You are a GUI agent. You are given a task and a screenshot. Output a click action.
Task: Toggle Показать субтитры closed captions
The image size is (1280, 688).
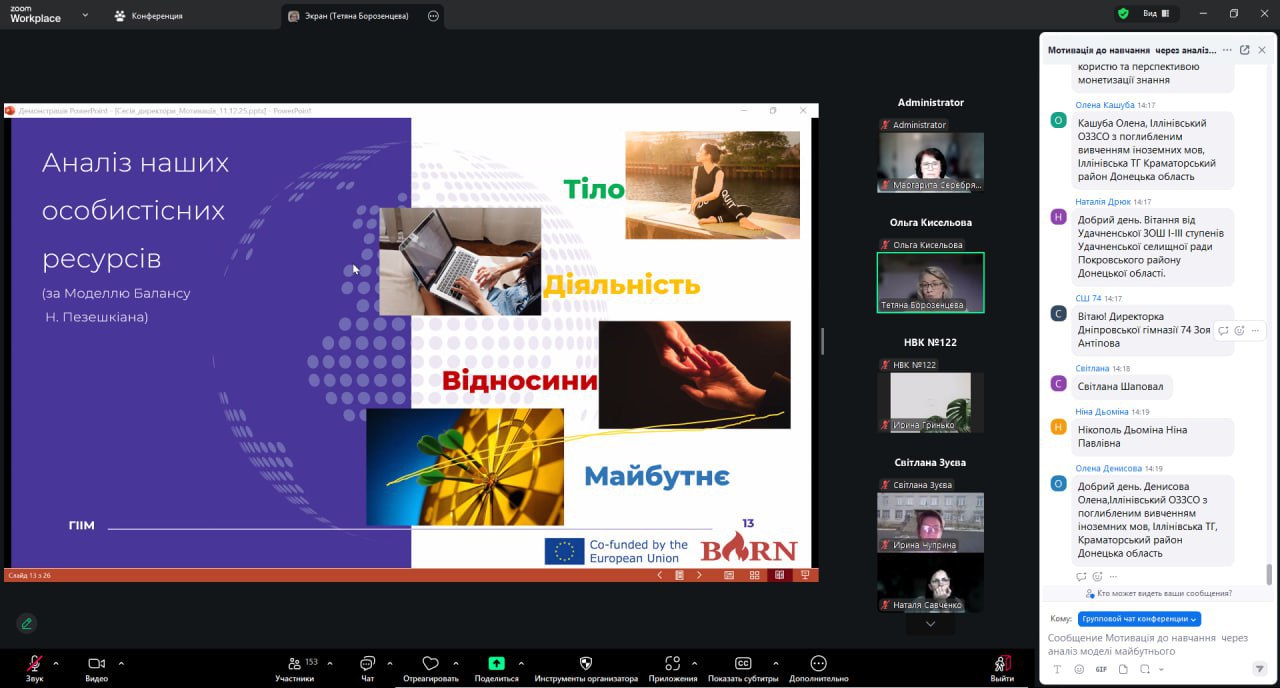pos(743,664)
